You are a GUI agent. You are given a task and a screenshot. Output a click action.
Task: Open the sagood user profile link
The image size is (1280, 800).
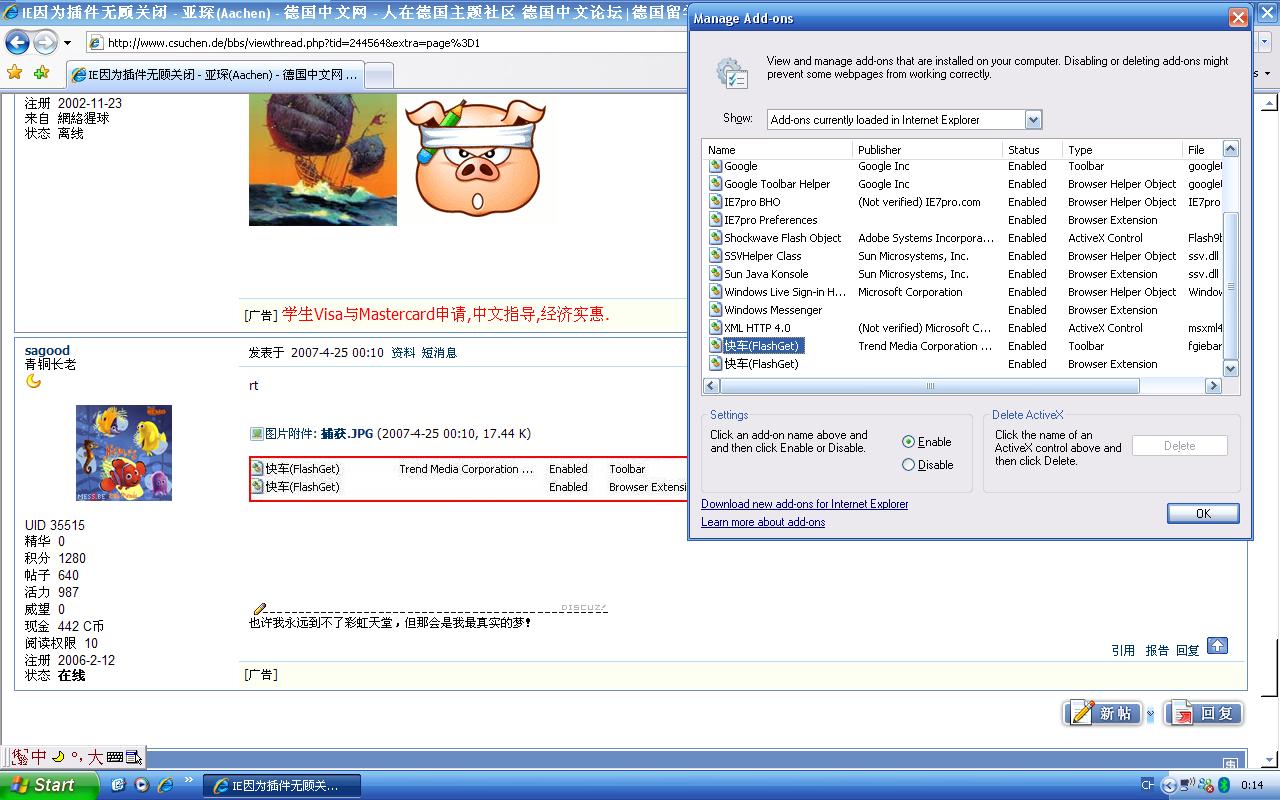click(x=47, y=350)
